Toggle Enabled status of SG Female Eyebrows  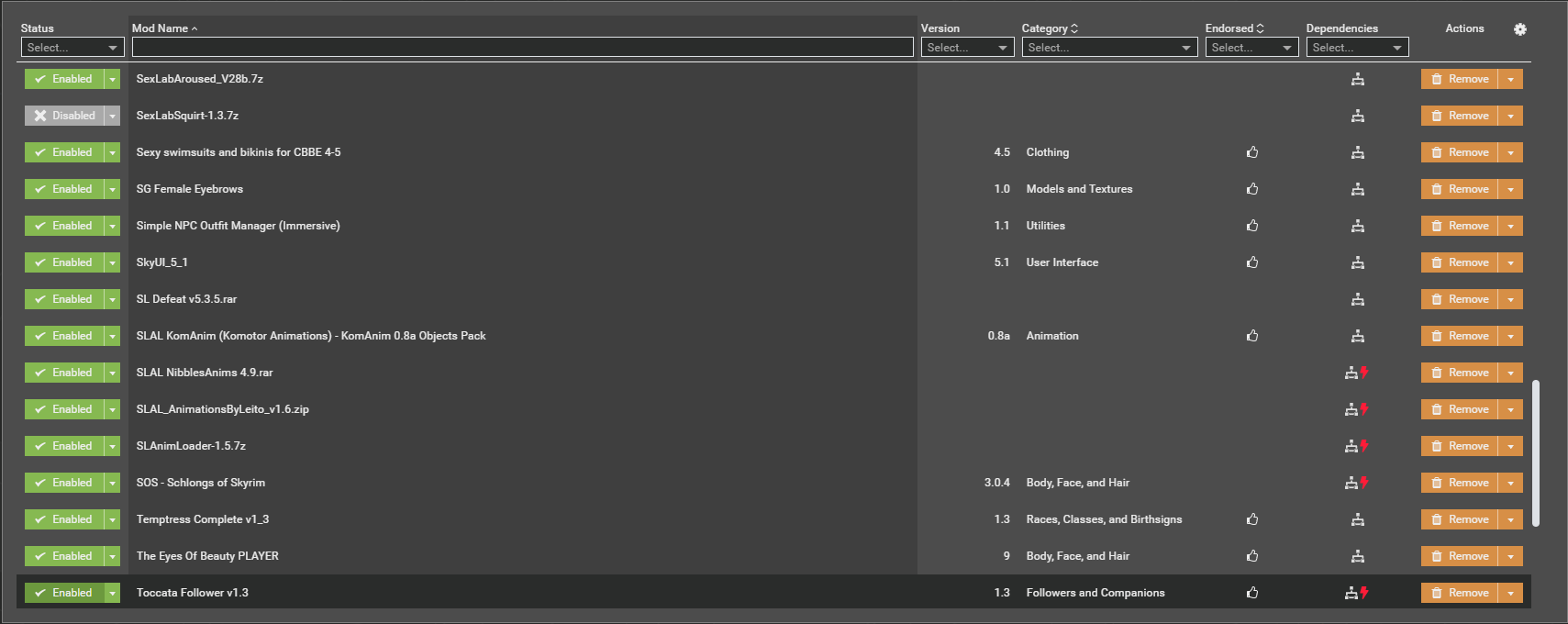(x=64, y=189)
